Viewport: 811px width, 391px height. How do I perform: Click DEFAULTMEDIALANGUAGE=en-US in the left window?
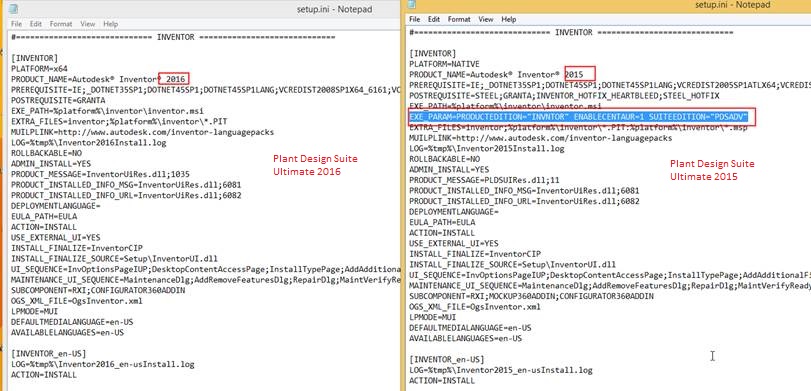point(72,322)
